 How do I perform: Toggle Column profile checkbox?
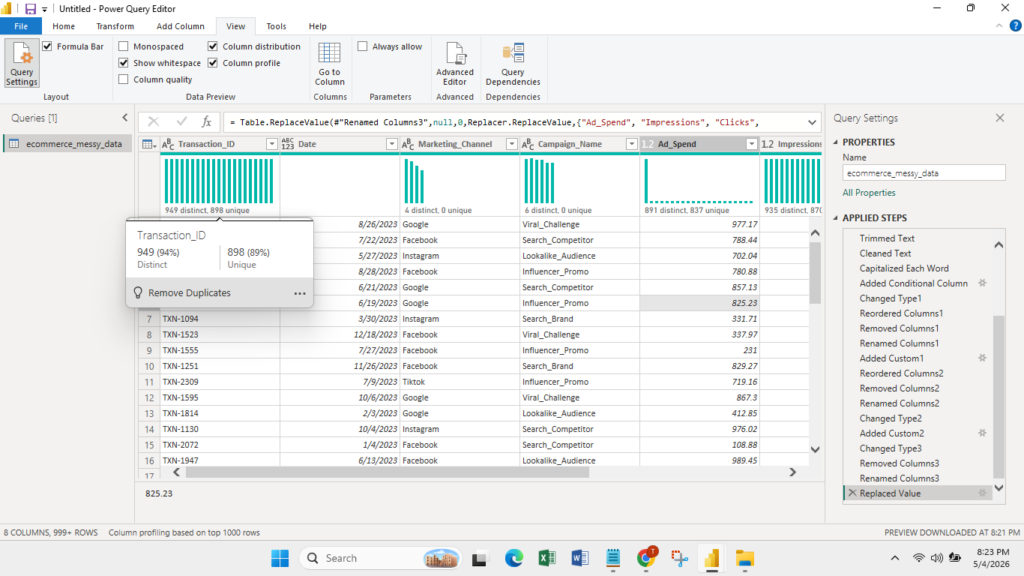[x=213, y=63]
